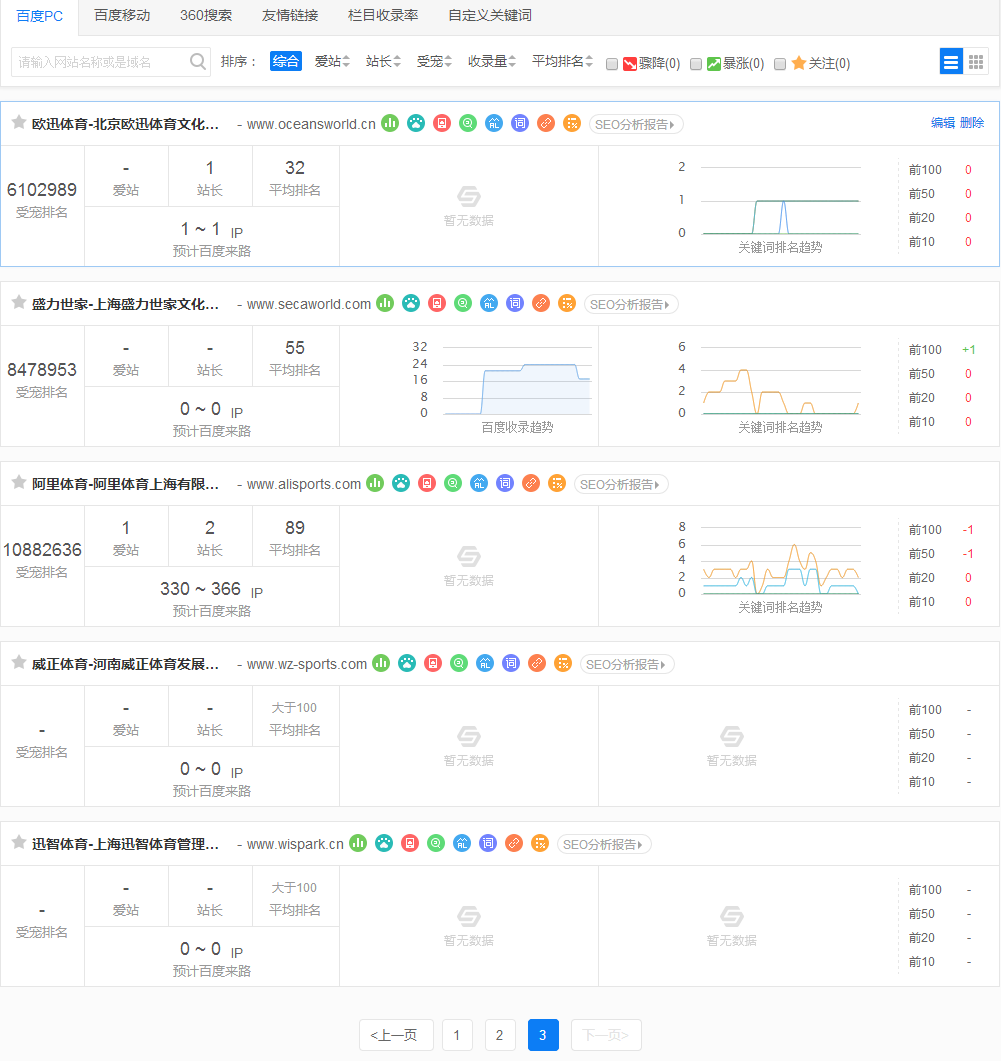Tick the 骤降(0) checkbox

click(612, 64)
